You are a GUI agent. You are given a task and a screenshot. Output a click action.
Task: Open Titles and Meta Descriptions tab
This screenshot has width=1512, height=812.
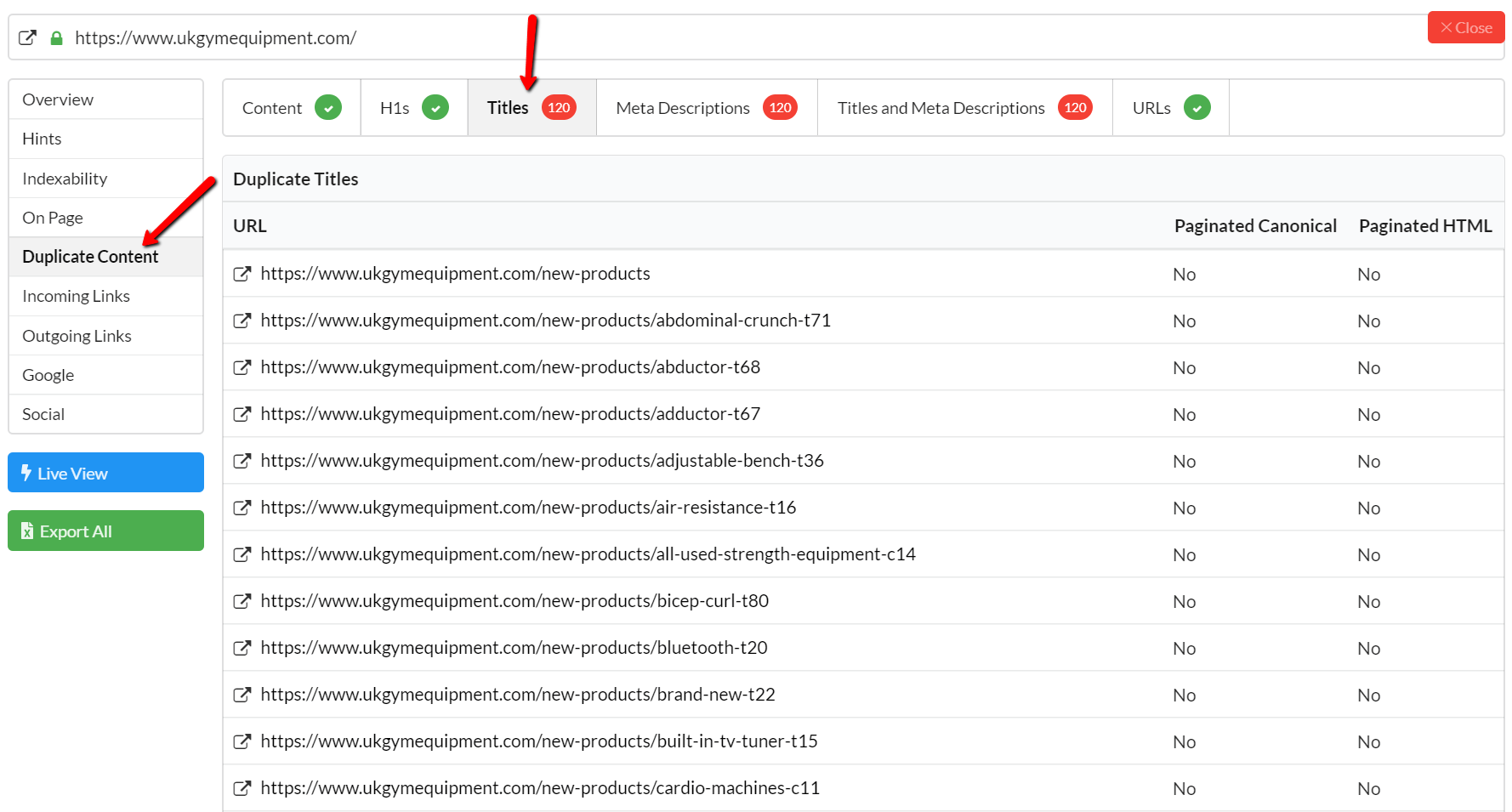coord(965,108)
